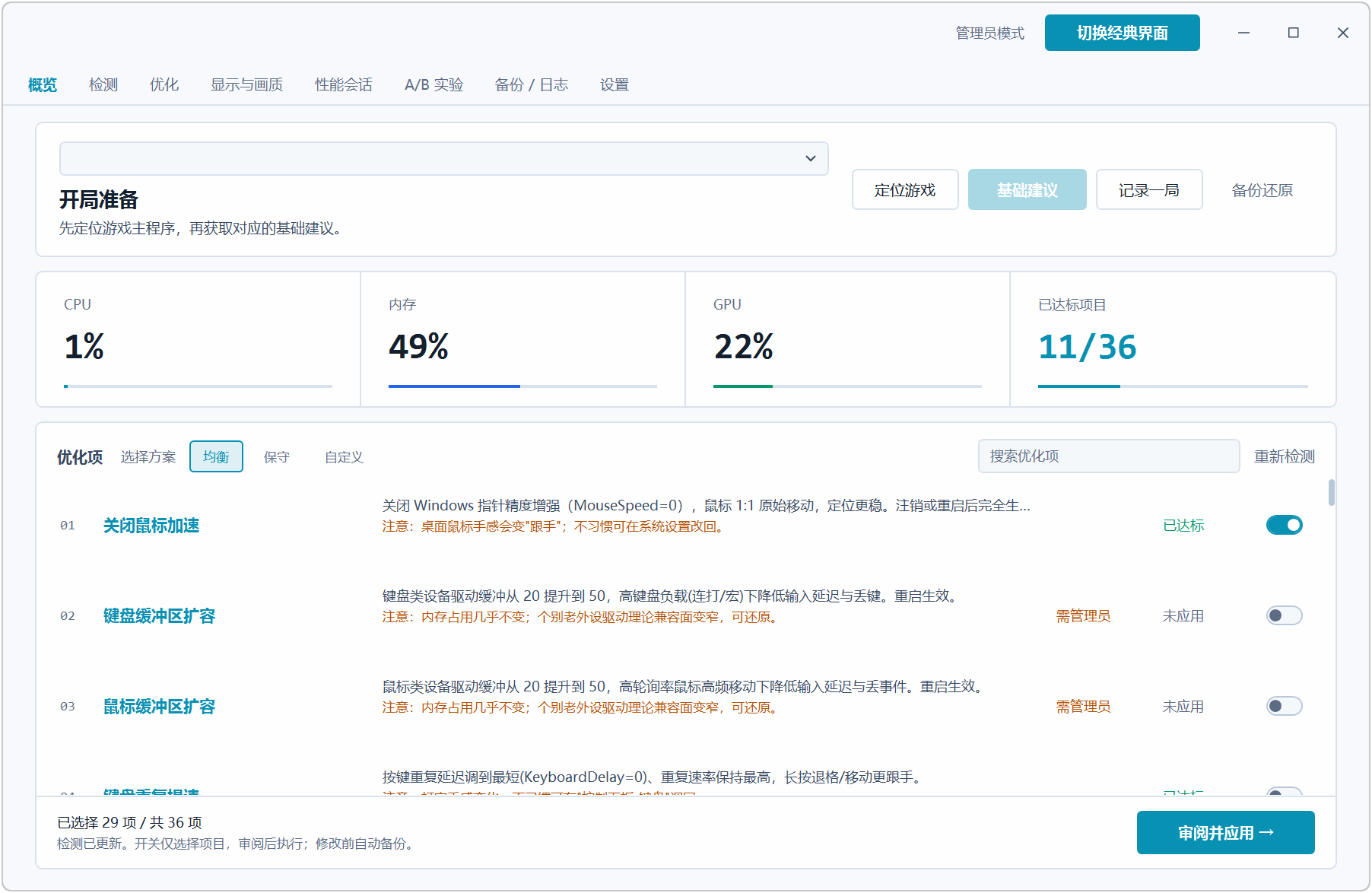Toggle off 关闭鼠标加速 switch

pyautogui.click(x=1285, y=525)
